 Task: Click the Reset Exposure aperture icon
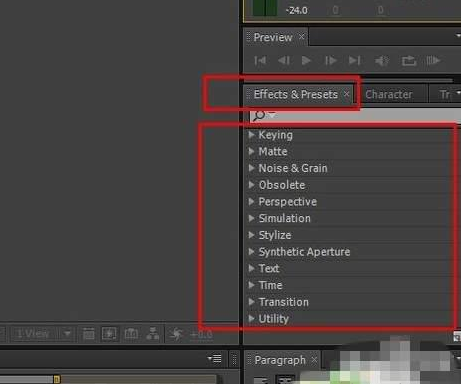[x=176, y=334]
